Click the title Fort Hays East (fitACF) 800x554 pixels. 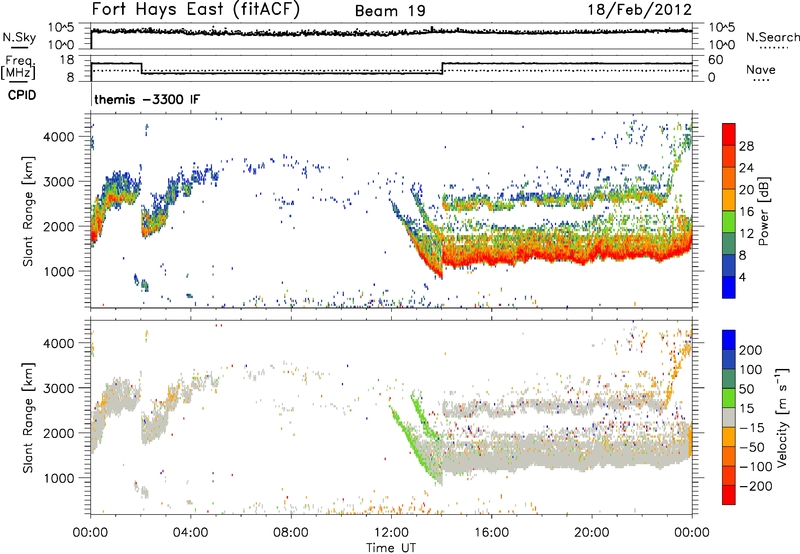[x=196, y=10]
